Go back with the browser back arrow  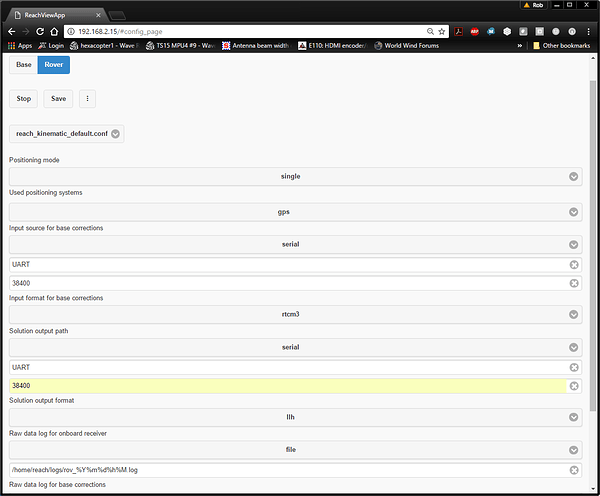click(12, 31)
